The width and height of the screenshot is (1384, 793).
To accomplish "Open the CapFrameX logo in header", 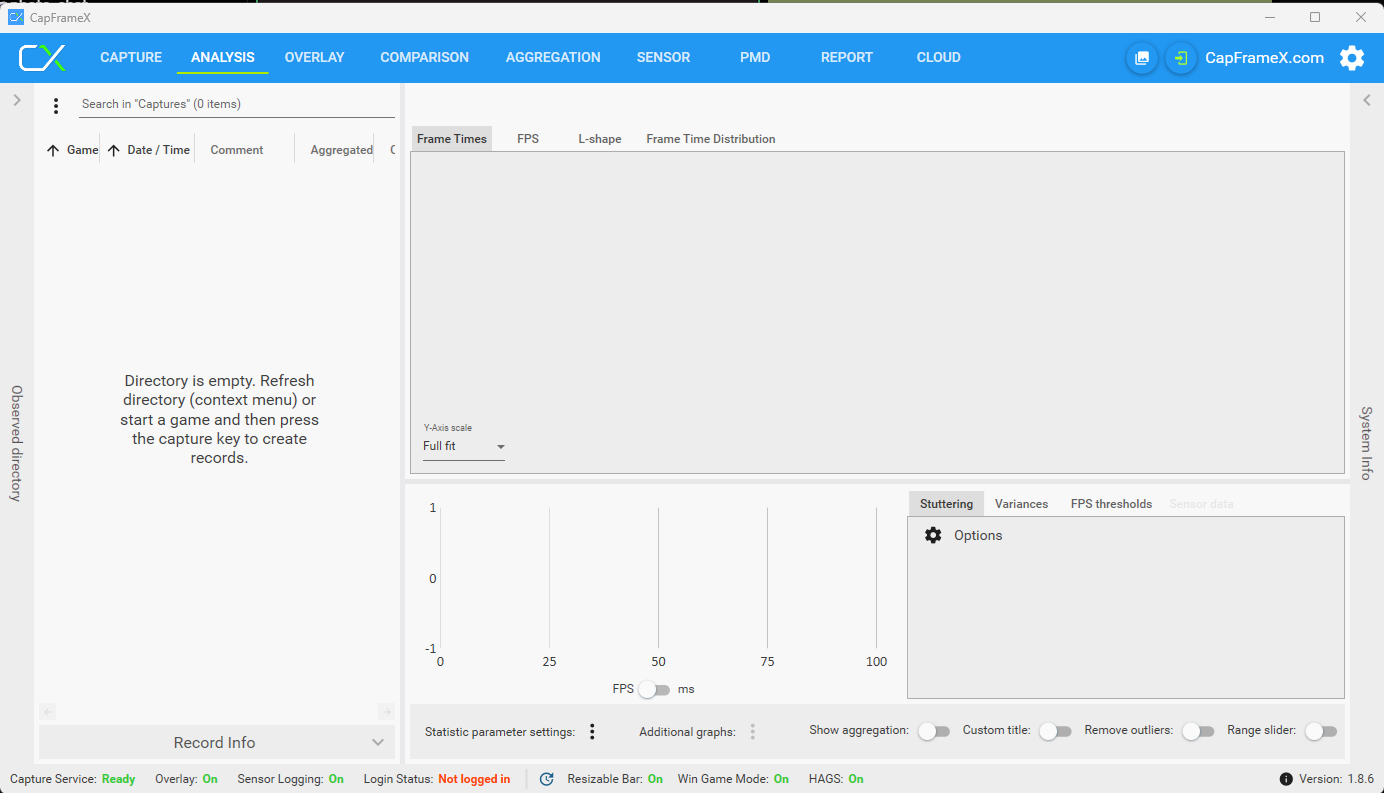I will click(42, 58).
